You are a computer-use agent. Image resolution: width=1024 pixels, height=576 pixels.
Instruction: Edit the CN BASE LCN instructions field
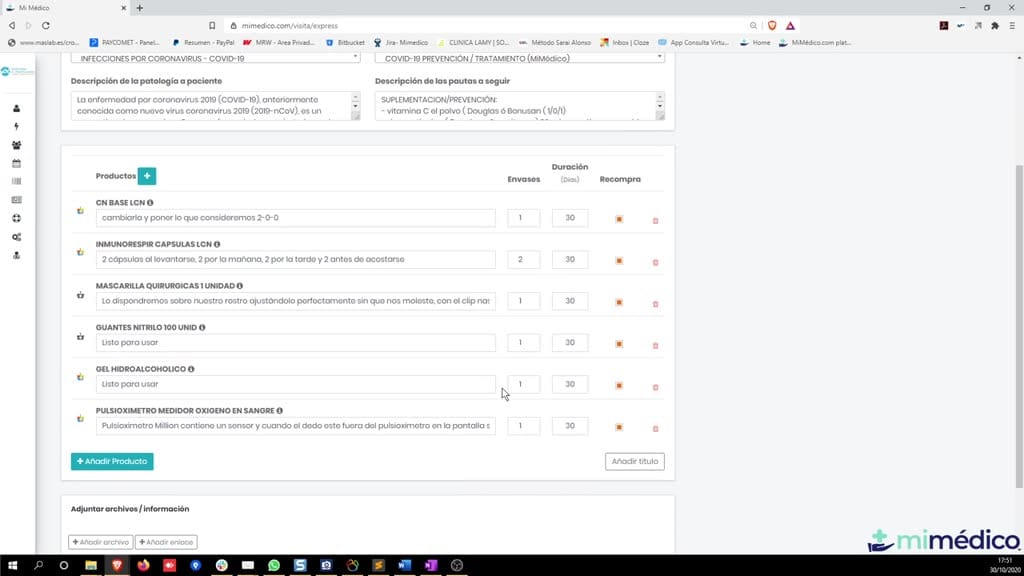click(x=295, y=217)
